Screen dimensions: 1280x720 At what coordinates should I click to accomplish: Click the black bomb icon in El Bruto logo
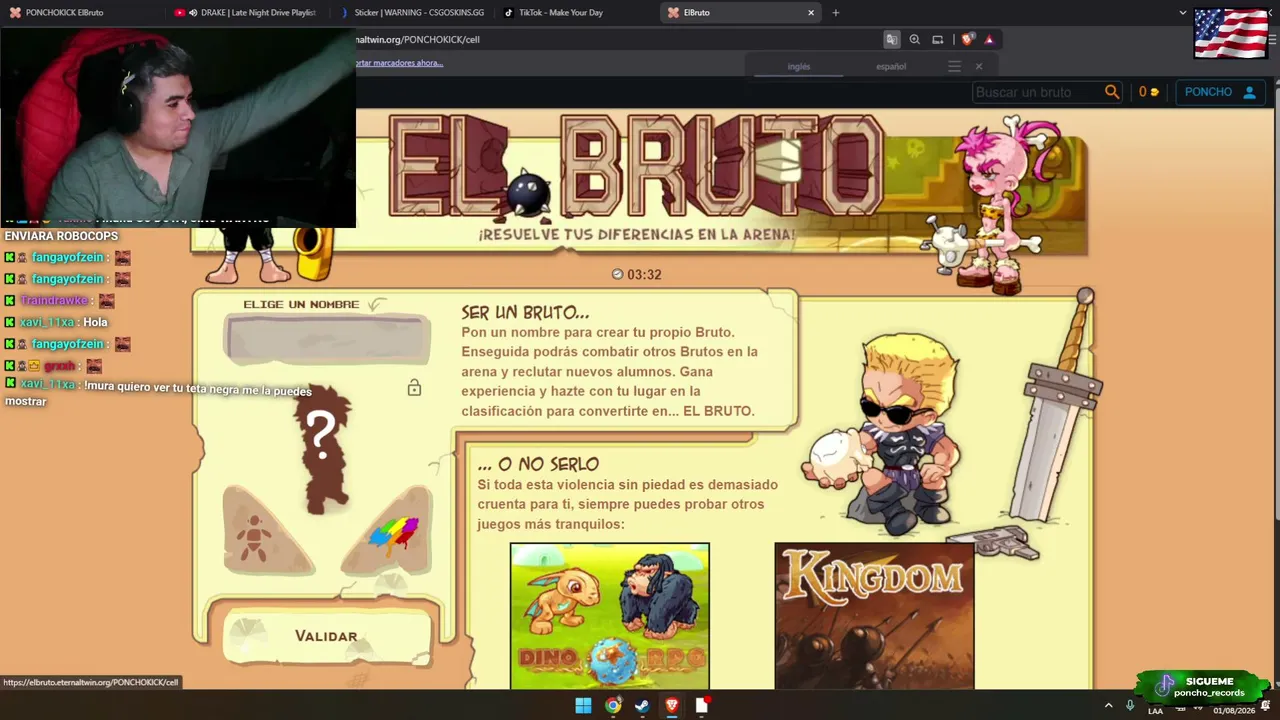(527, 191)
